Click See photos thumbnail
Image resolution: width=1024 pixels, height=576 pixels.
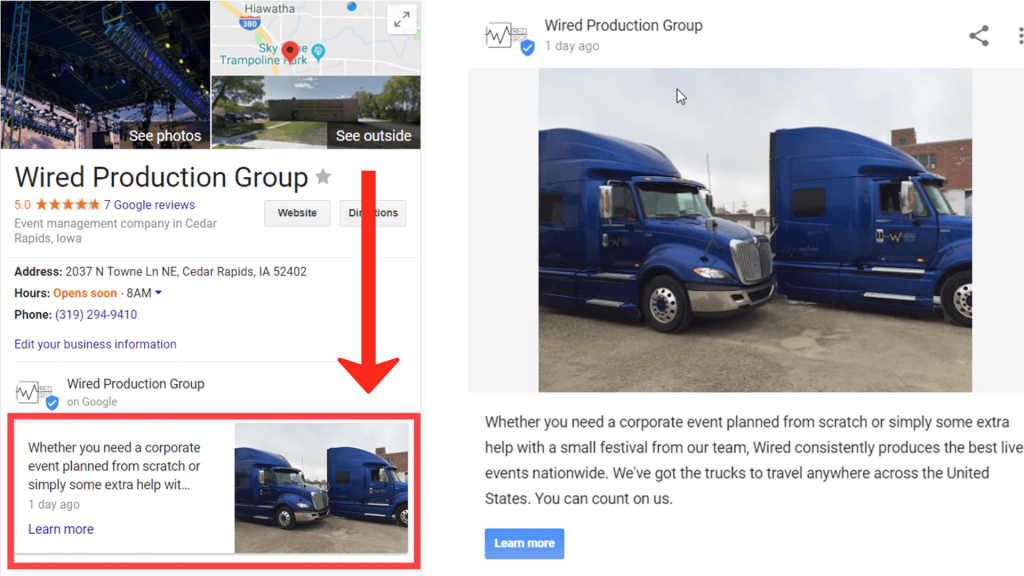(x=105, y=75)
